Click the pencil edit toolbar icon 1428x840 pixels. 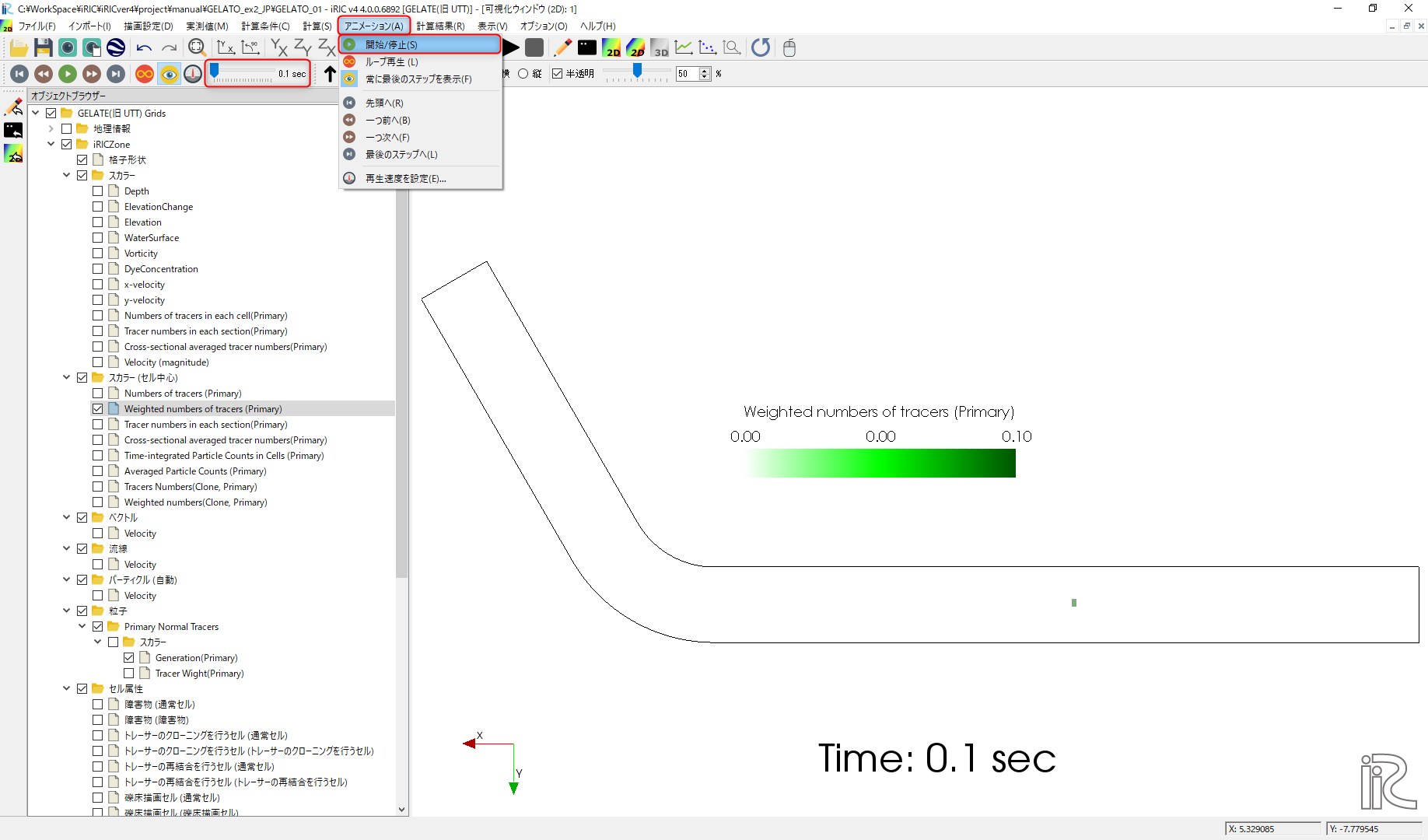(562, 47)
